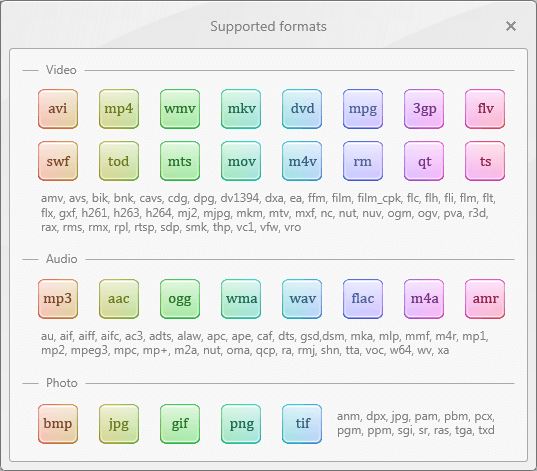Click the ogg audio format badge
This screenshot has width=537, height=471.
(180, 299)
